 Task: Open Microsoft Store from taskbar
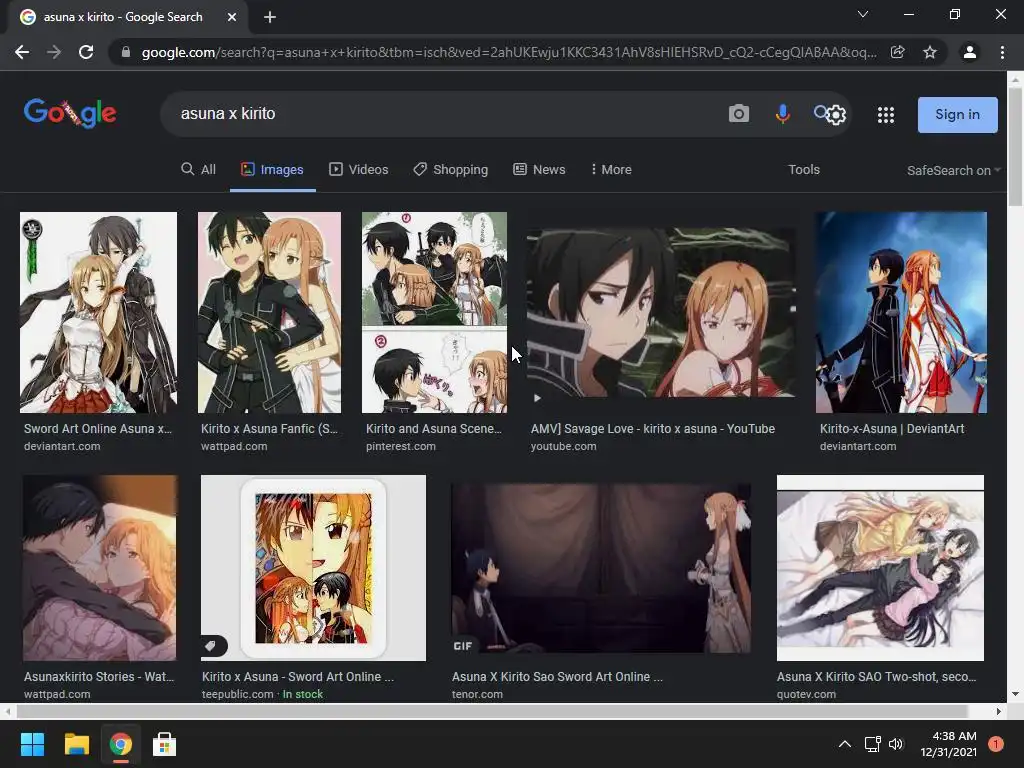[x=164, y=744]
